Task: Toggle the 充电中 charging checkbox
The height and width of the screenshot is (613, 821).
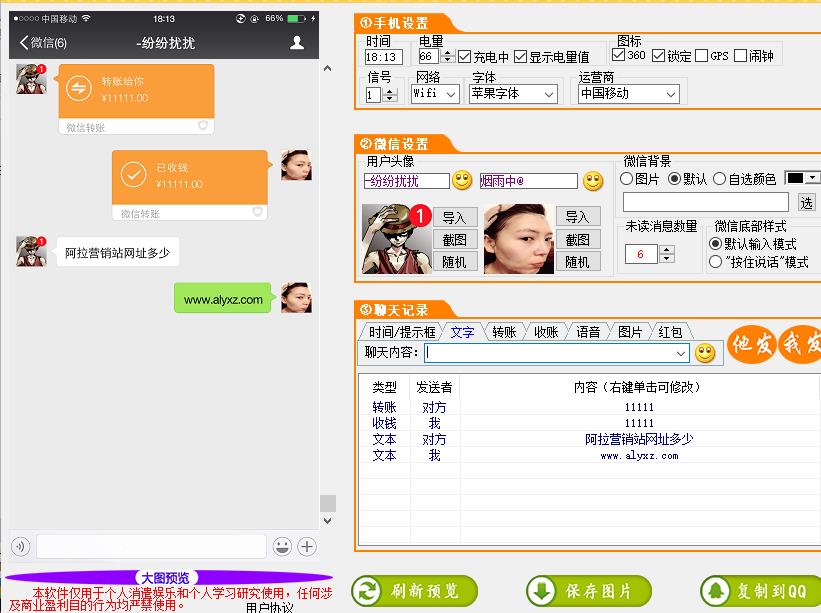Action: 464,57
